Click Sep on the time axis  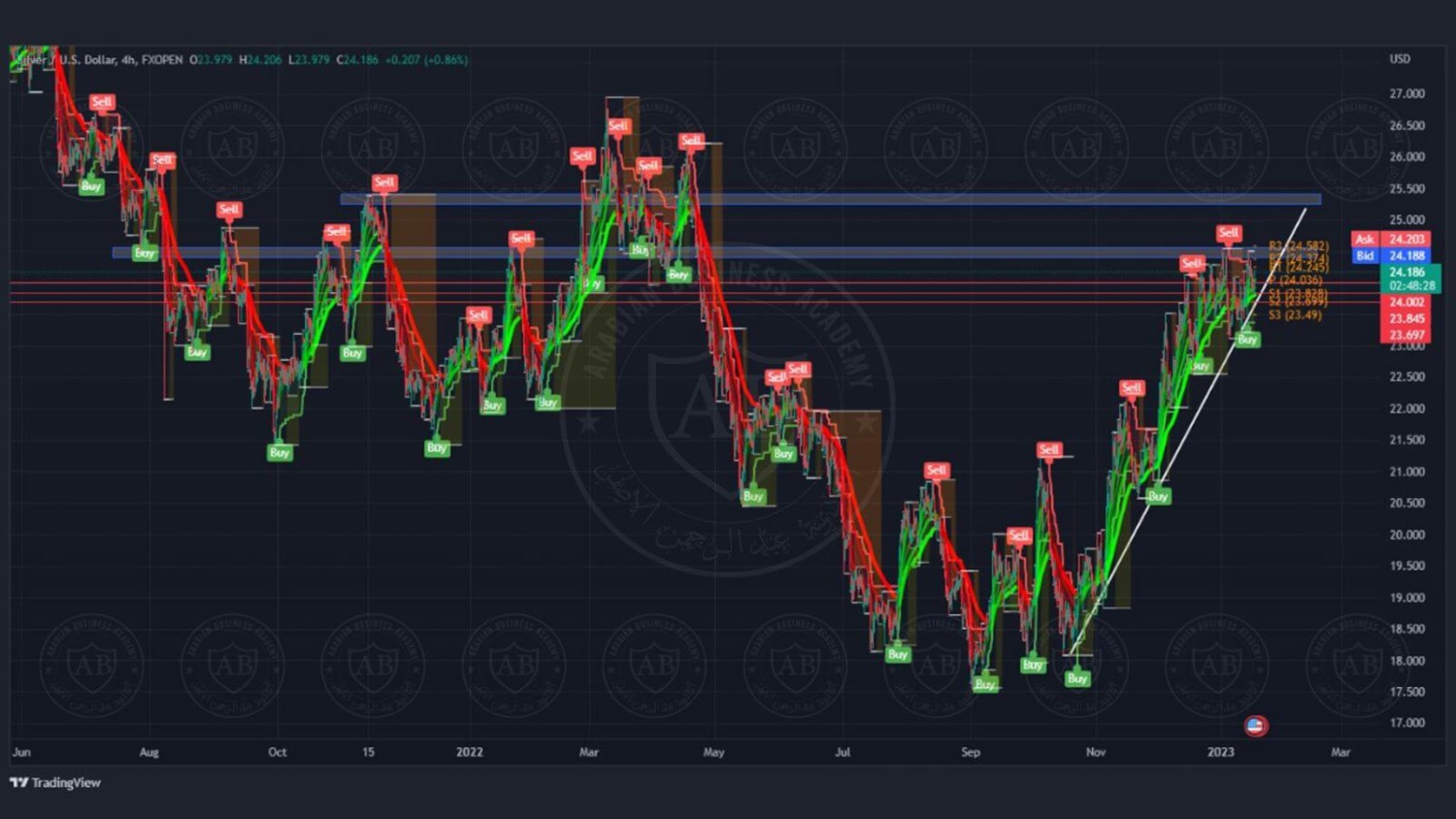coord(971,753)
